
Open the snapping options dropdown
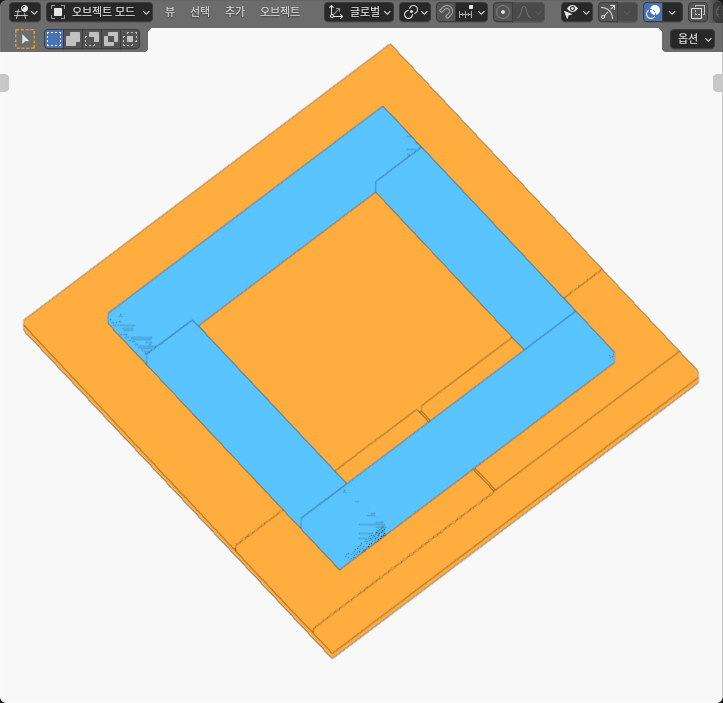click(x=472, y=12)
